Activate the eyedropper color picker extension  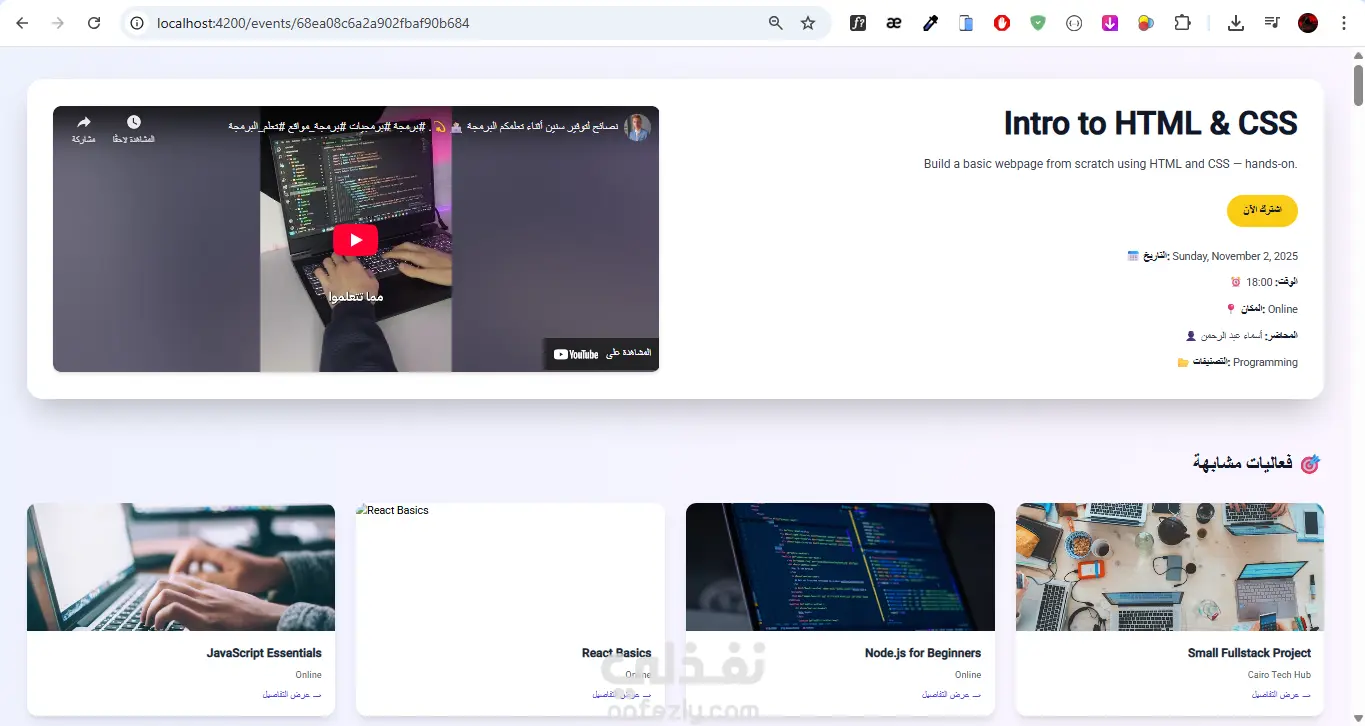pyautogui.click(x=930, y=23)
